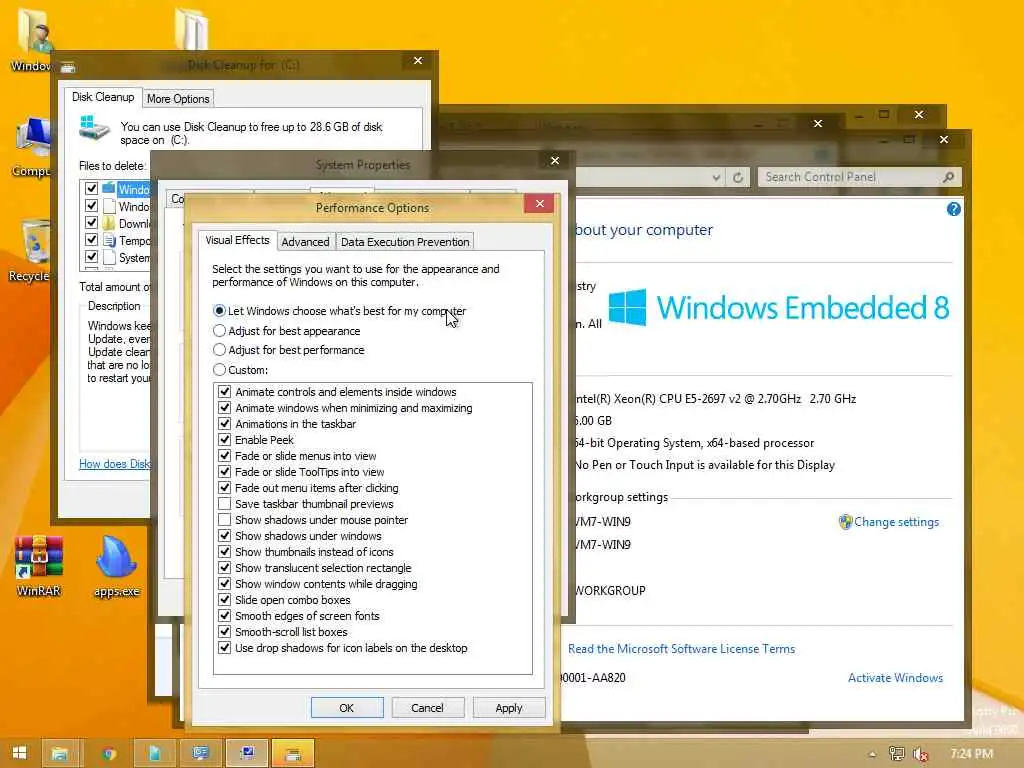This screenshot has height=768, width=1024.
Task: Uncheck the Temporary item in Files to delete
Action: (x=91, y=240)
